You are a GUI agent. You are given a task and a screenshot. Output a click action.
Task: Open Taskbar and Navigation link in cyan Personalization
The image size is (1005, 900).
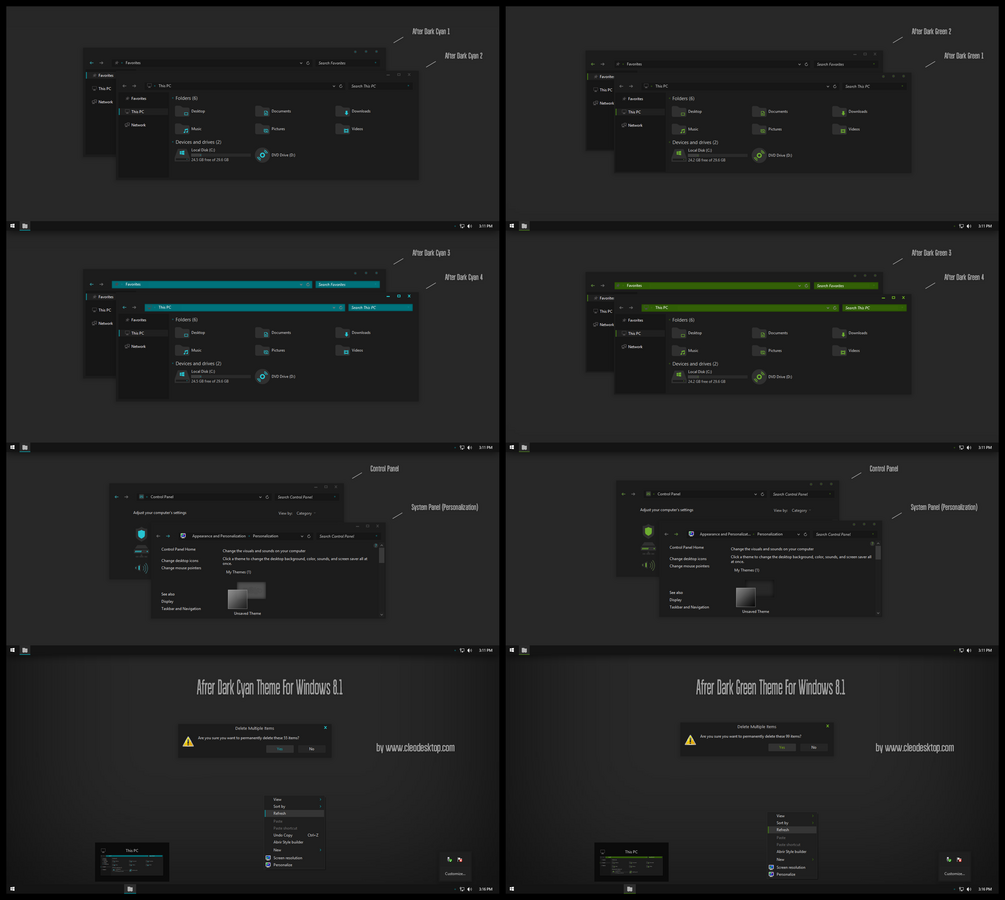181,609
